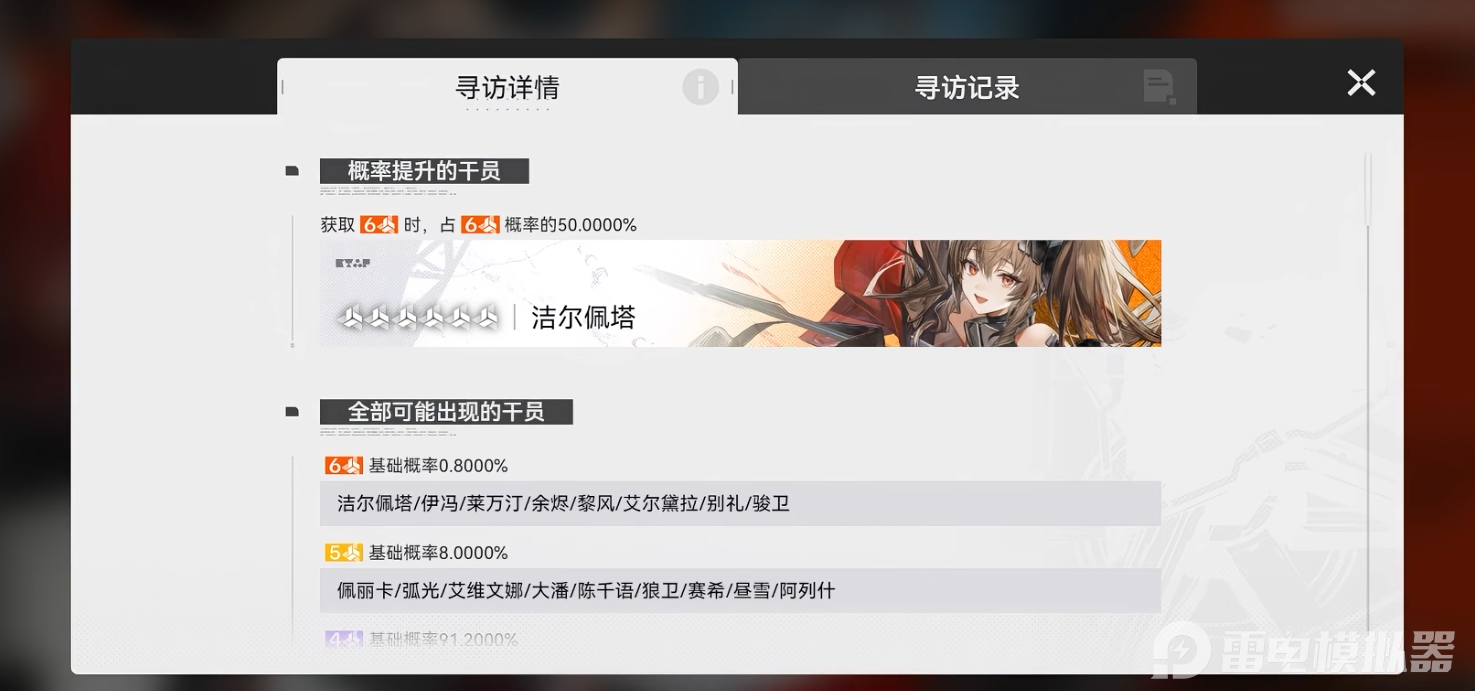Viewport: 1475px width, 691px height.
Task: Click the 6-star operator list starting with 洁尔佩塔
Action: pos(740,503)
